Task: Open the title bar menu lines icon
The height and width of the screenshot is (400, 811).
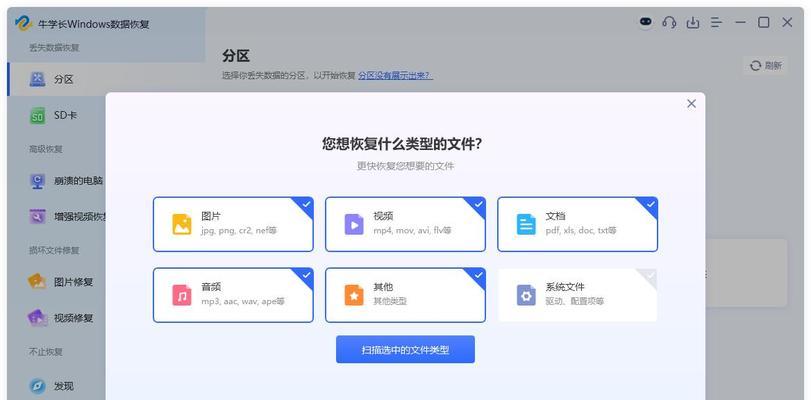Action: pyautogui.click(x=716, y=22)
